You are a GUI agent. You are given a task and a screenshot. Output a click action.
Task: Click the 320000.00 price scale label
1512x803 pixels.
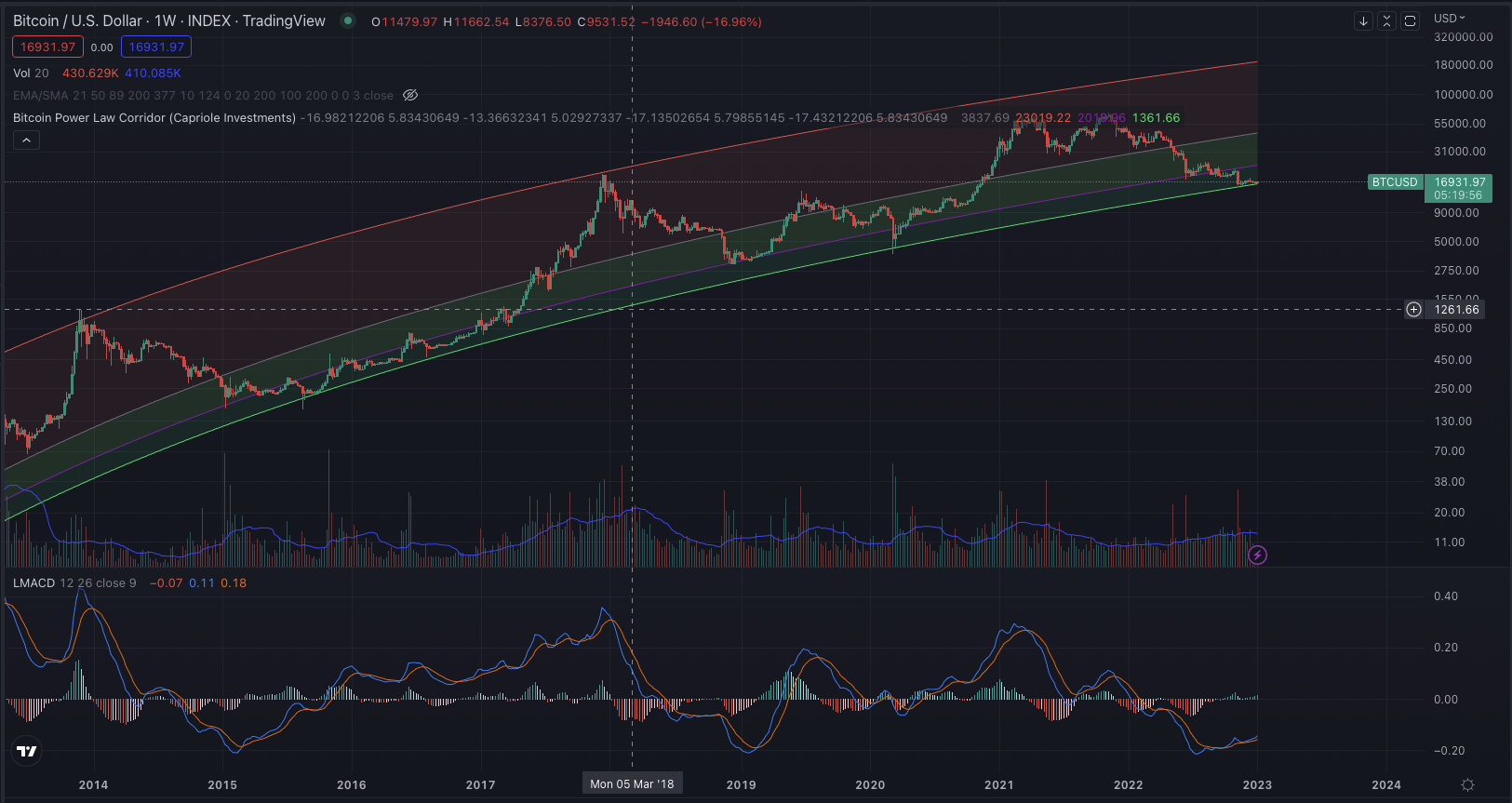pyautogui.click(x=1464, y=37)
